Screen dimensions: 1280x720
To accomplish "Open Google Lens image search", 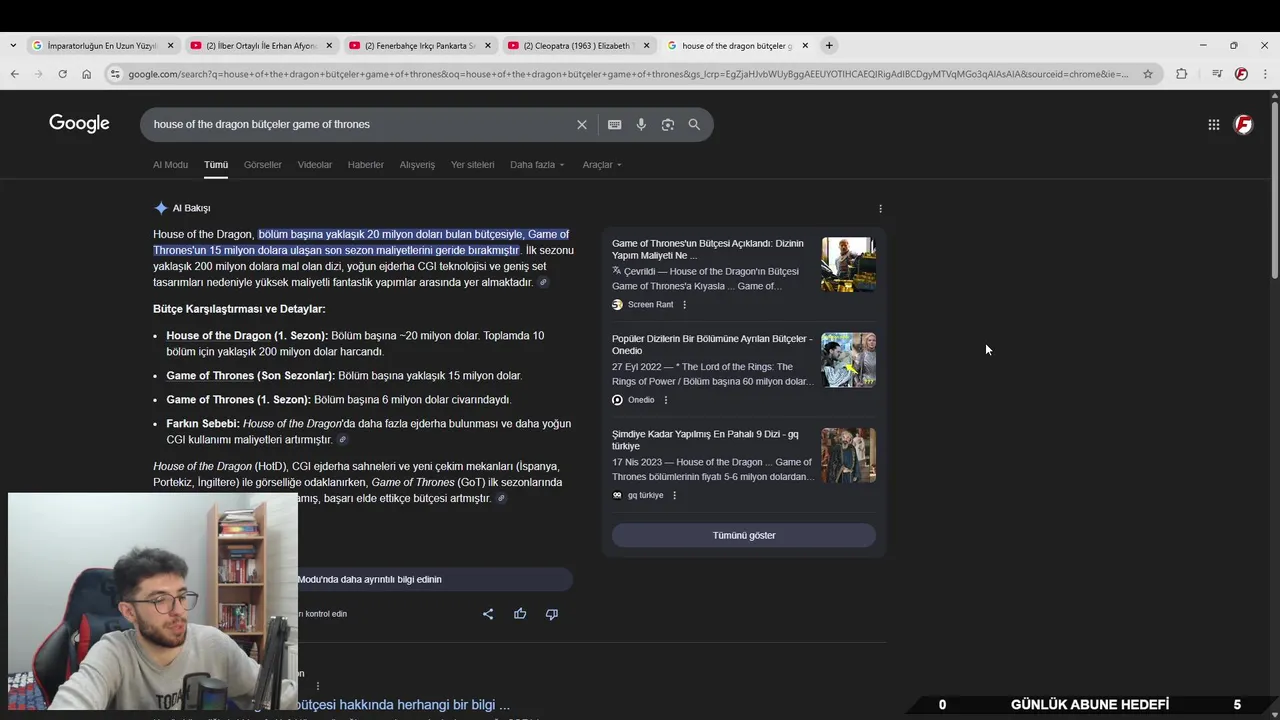I will [x=668, y=125].
